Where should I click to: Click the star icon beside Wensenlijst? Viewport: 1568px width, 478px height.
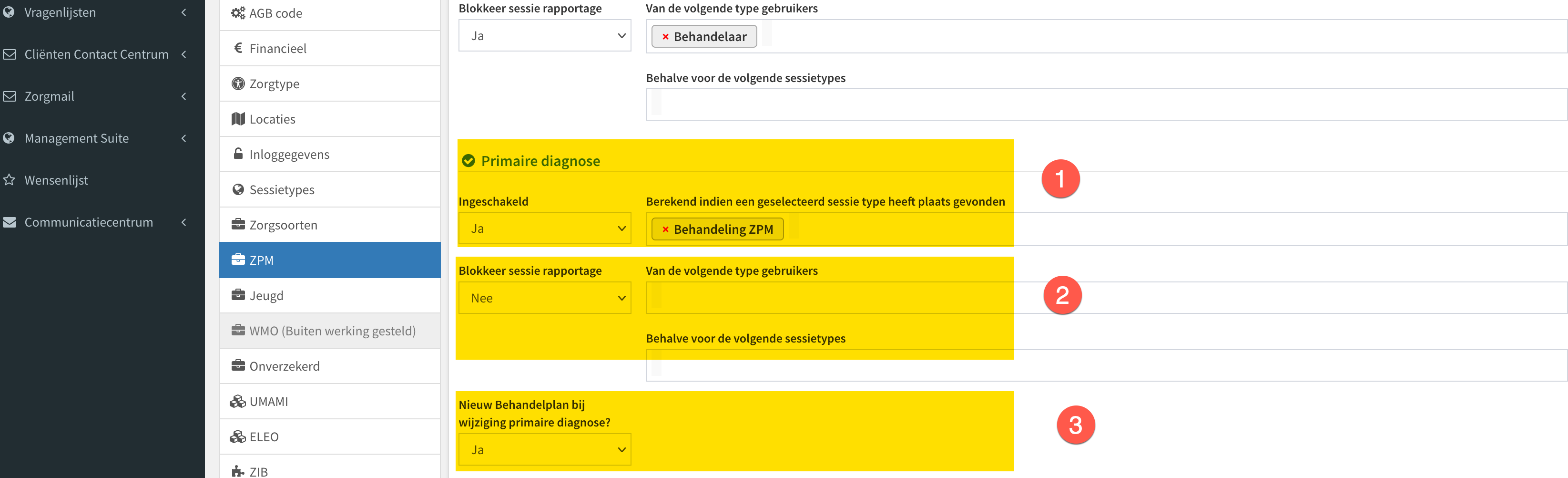[x=9, y=180]
